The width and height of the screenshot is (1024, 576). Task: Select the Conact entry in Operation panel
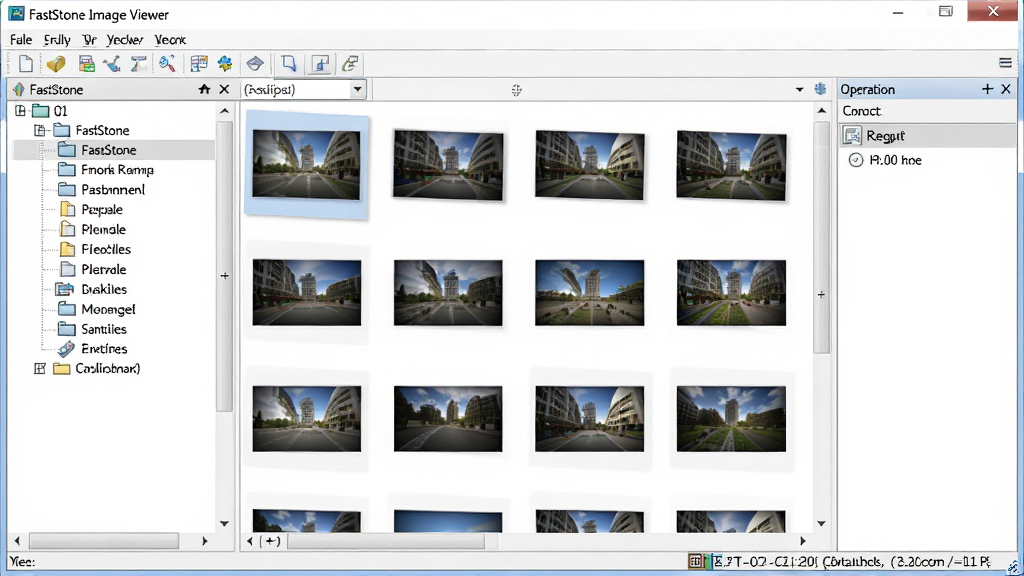coord(861,111)
